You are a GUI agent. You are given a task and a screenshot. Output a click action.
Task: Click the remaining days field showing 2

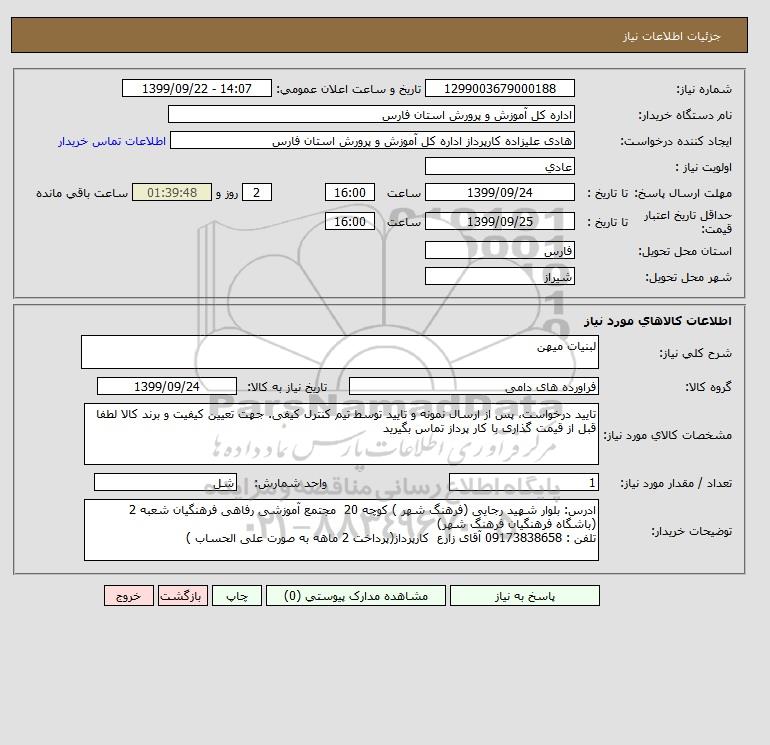[256, 193]
